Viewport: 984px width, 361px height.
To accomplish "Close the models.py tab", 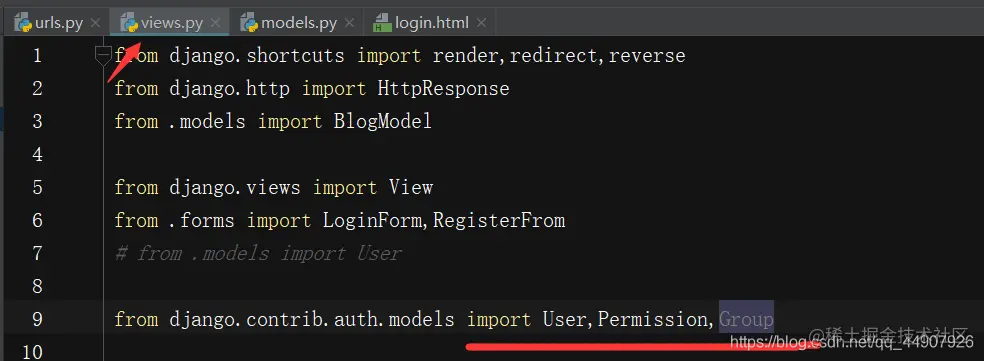I will click(x=350, y=23).
